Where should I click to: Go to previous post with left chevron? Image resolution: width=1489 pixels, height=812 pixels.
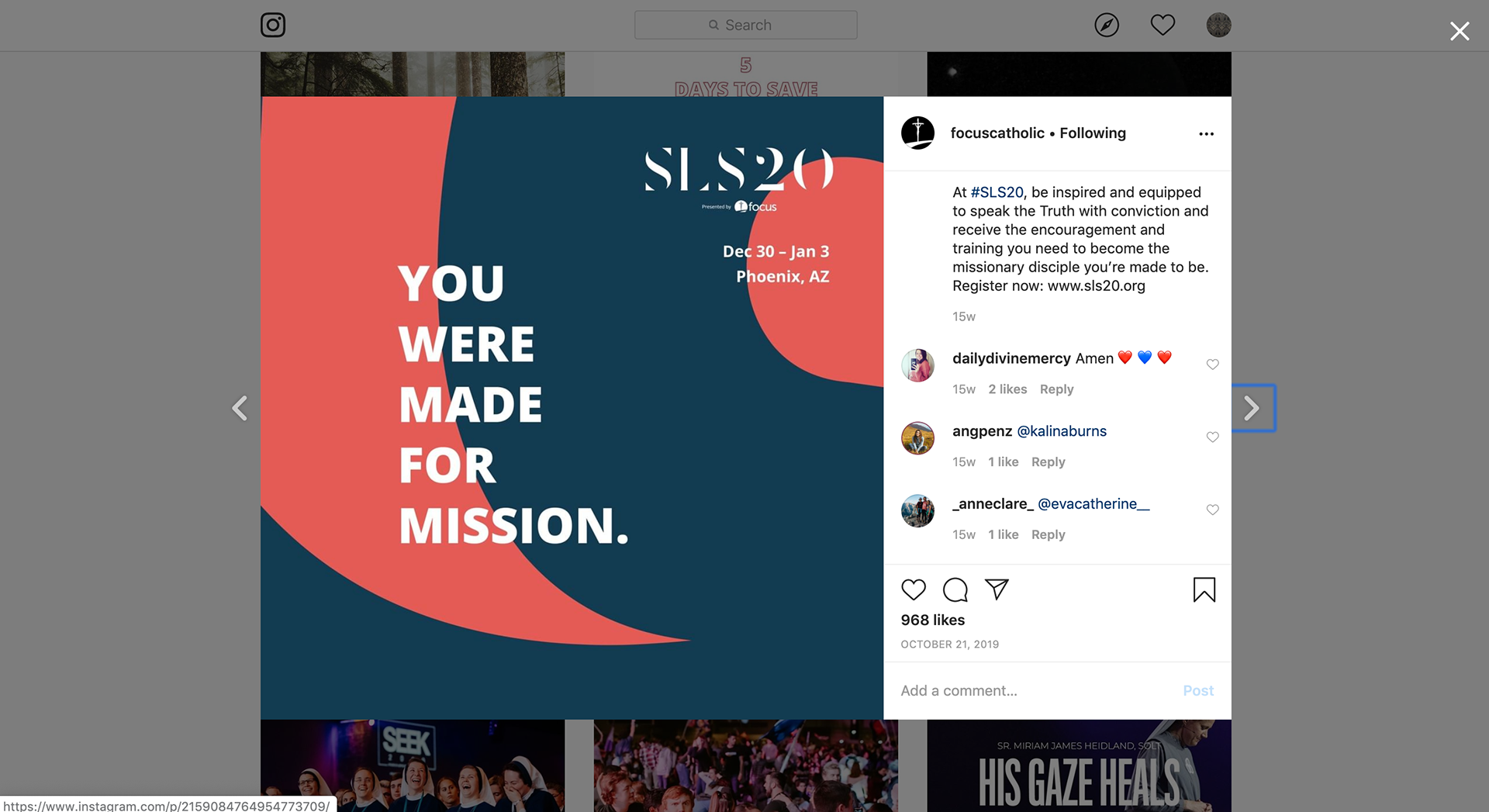click(x=240, y=408)
